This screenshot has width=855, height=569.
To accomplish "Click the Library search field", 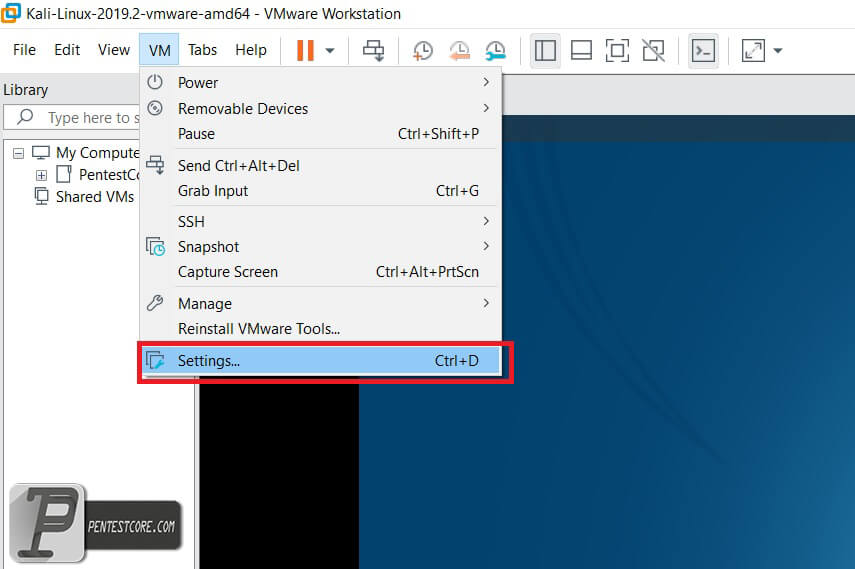I will tap(73, 117).
